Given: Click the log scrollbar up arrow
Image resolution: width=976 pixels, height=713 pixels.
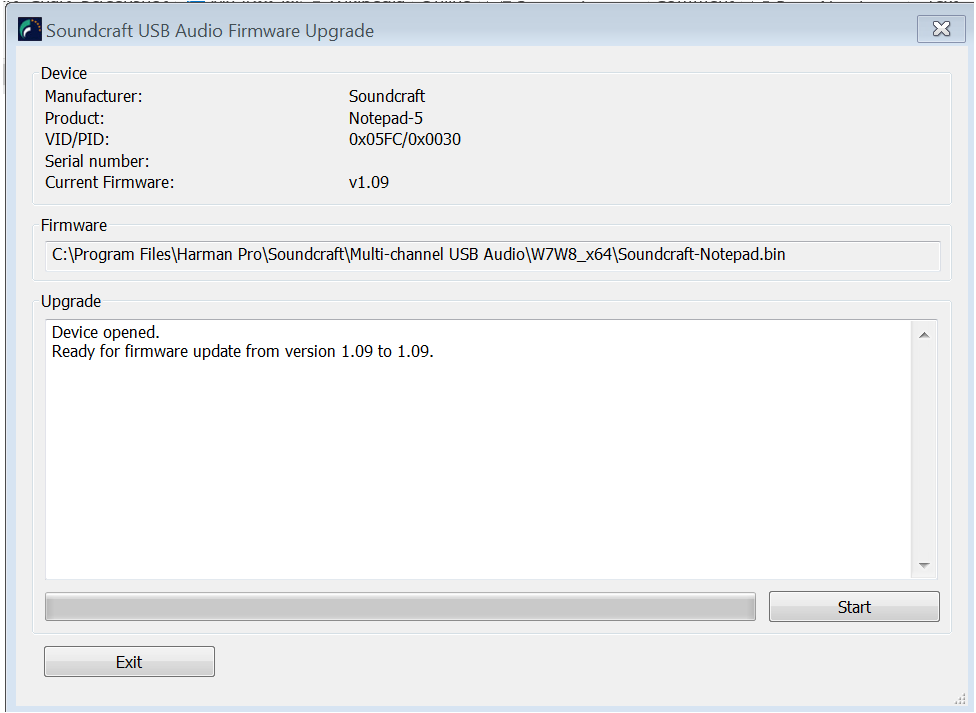Looking at the screenshot, I should click(924, 335).
